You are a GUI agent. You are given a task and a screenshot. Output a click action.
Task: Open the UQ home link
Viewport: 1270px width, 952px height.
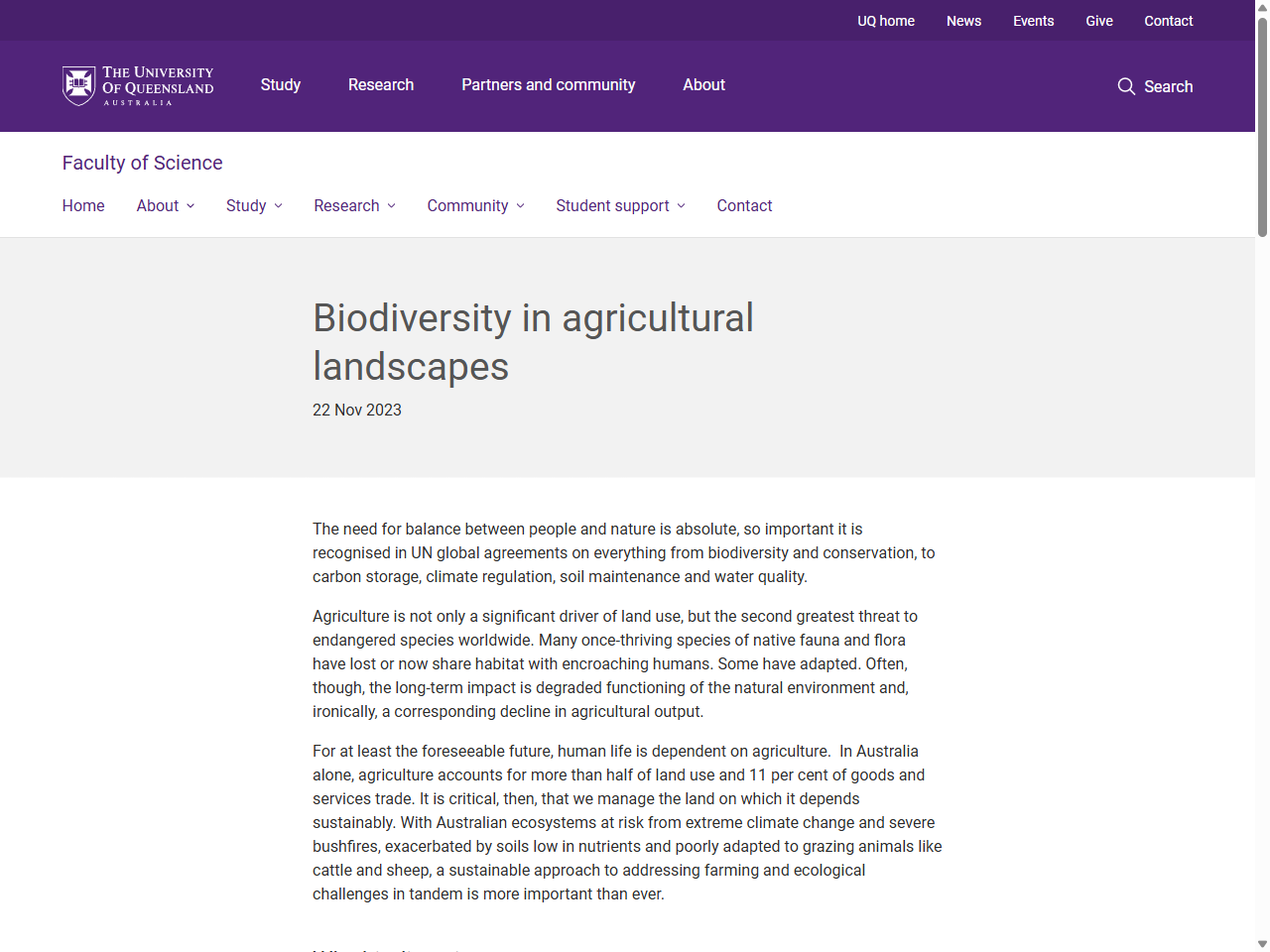(x=886, y=21)
